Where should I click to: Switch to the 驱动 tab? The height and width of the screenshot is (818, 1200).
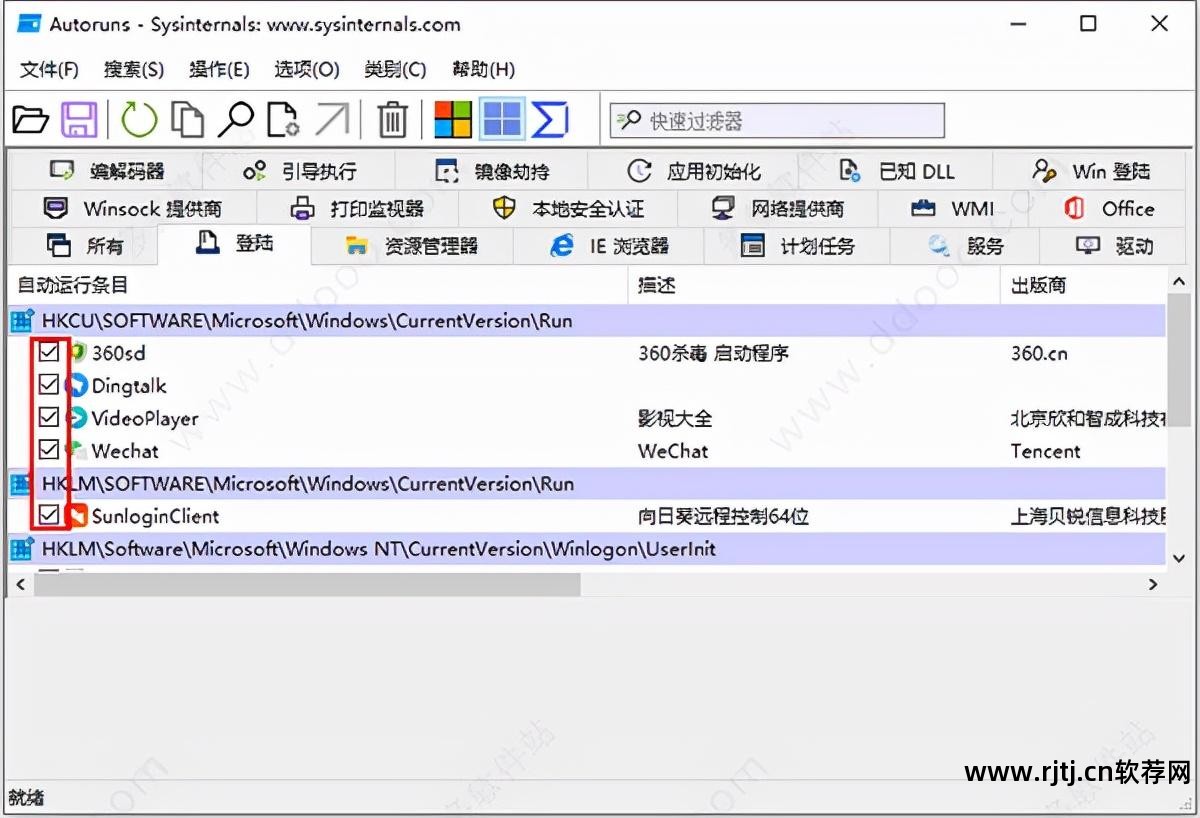click(x=1113, y=245)
